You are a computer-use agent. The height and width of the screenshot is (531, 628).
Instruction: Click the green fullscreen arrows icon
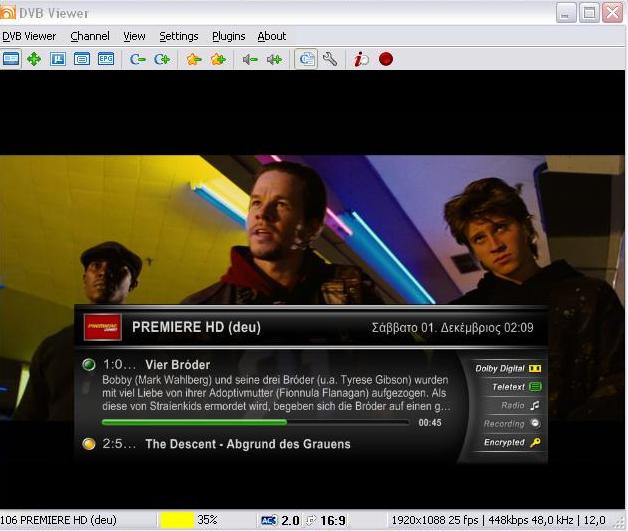[x=34, y=59]
